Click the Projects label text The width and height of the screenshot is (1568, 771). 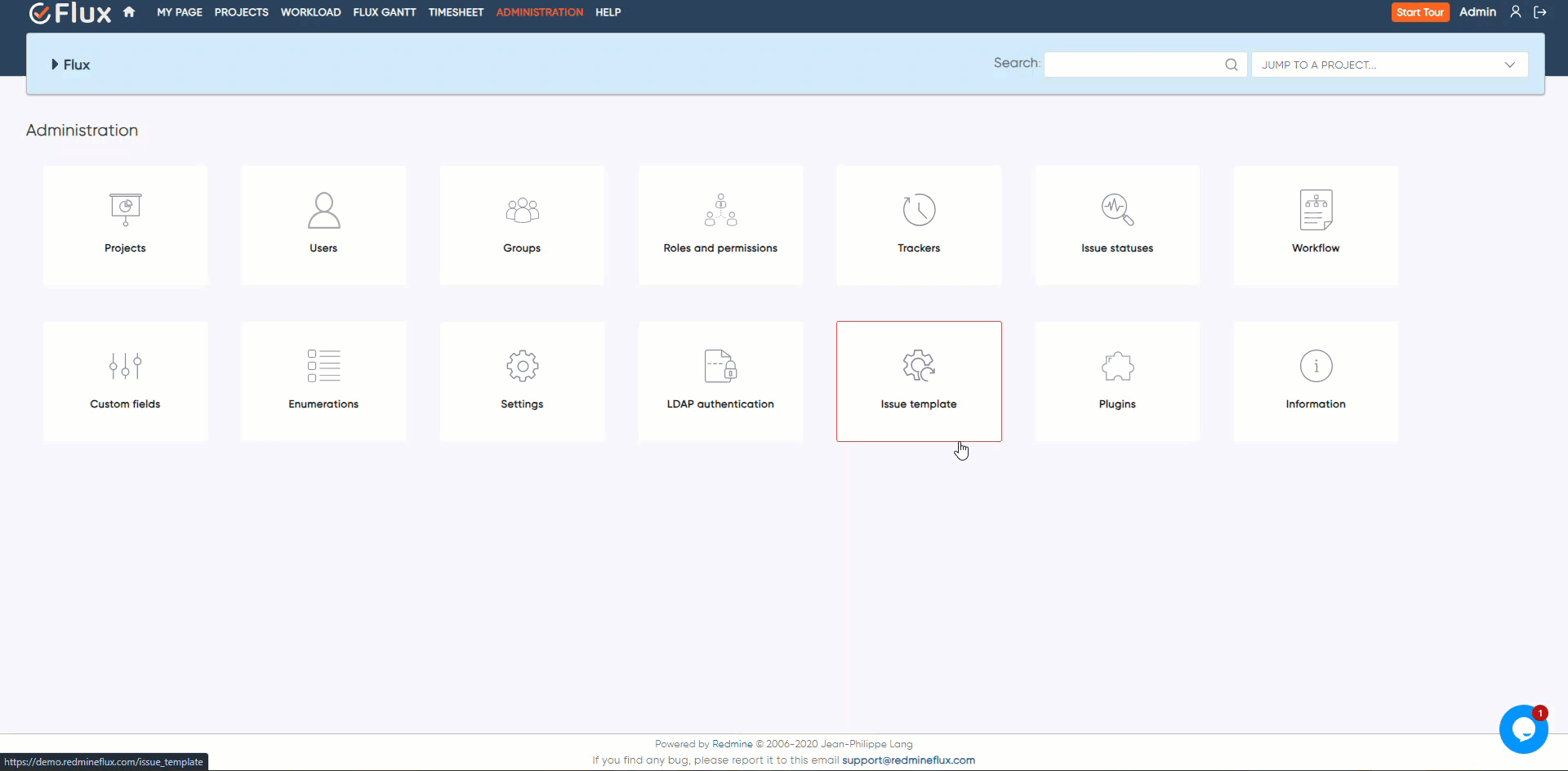coord(125,248)
